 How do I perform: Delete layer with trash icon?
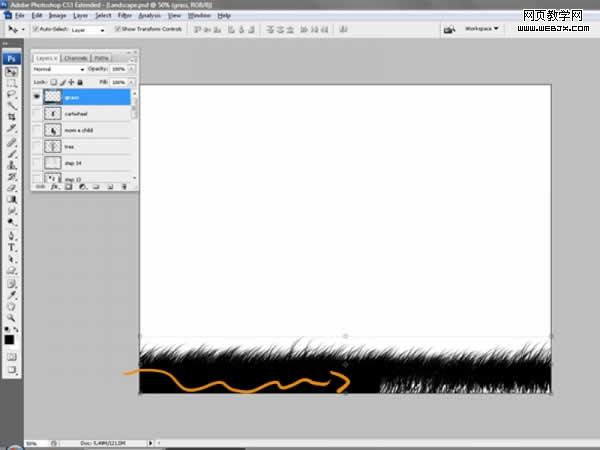pyautogui.click(x=124, y=187)
